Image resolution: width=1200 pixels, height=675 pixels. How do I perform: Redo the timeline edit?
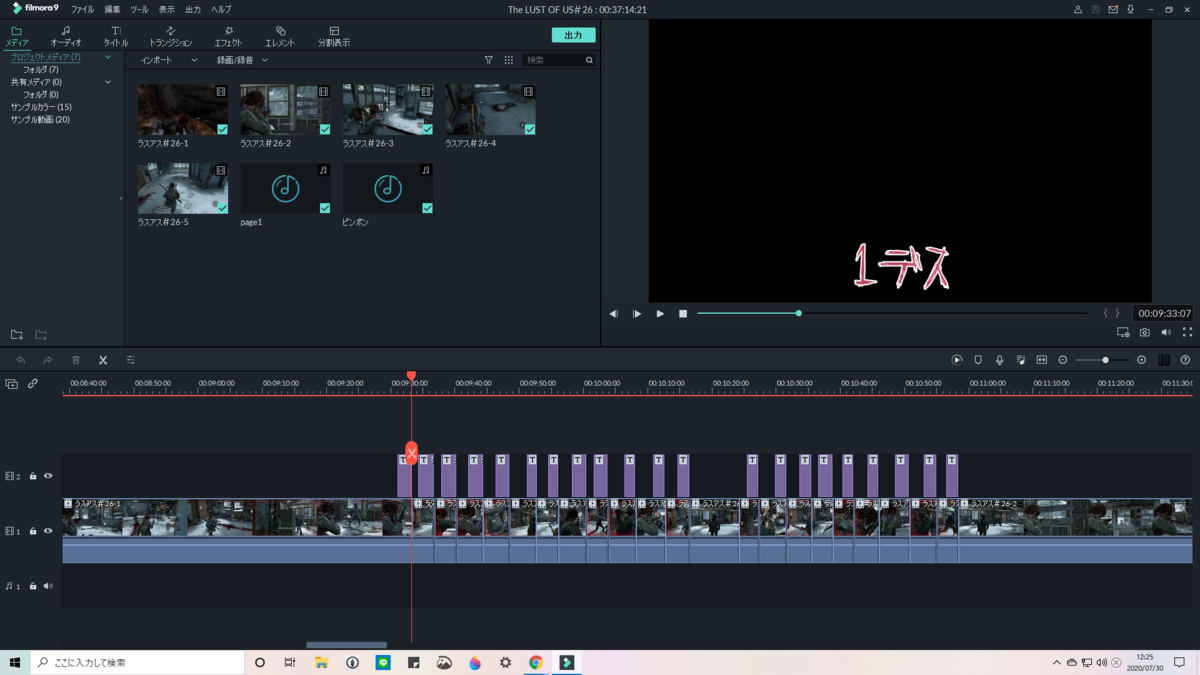(47, 360)
